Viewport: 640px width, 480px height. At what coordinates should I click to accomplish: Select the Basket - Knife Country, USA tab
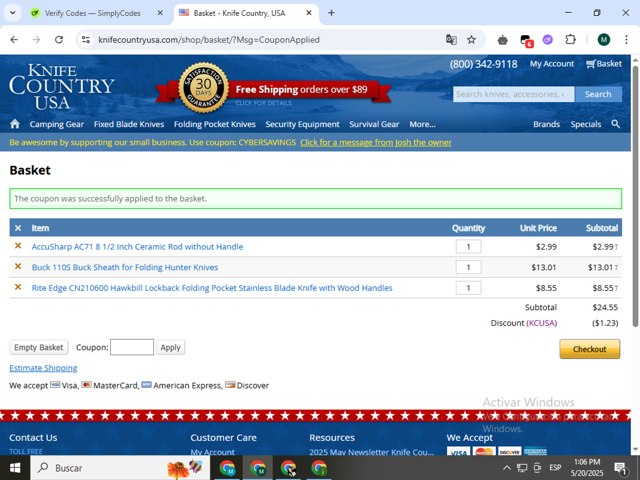point(239,13)
